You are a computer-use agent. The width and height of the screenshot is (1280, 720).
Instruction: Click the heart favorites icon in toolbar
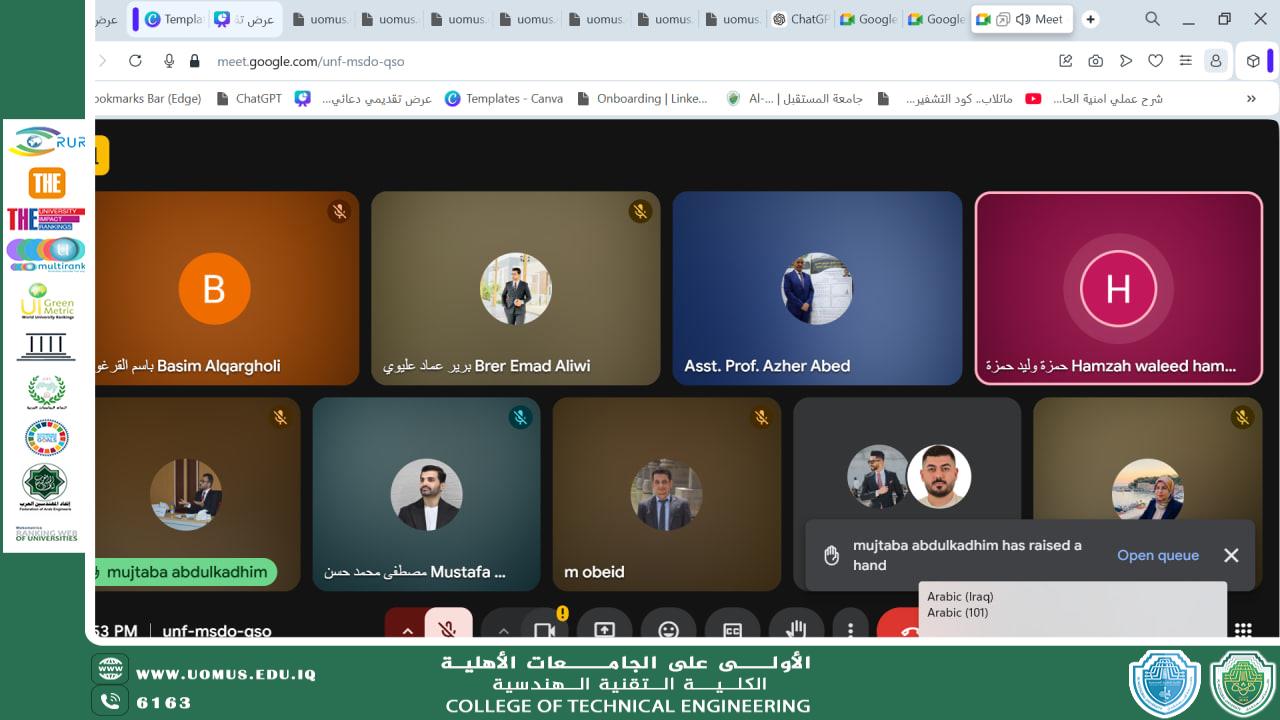click(x=1155, y=61)
